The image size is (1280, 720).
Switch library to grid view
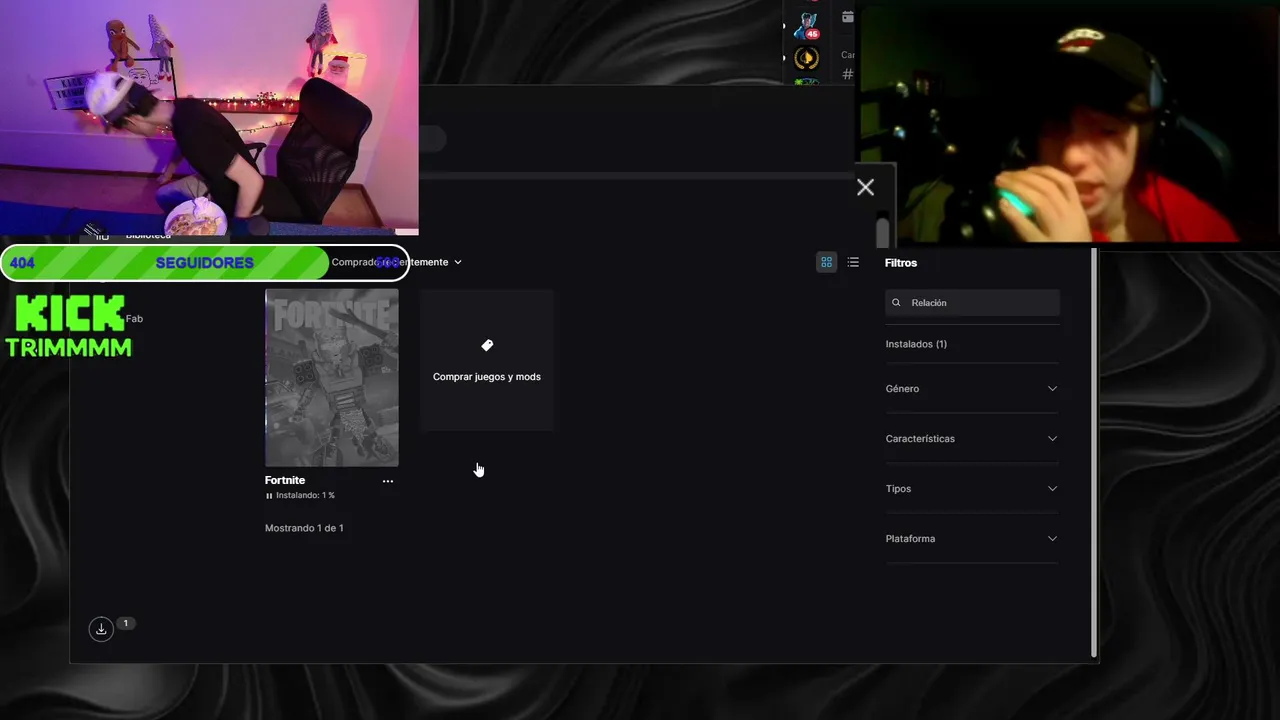tap(826, 262)
